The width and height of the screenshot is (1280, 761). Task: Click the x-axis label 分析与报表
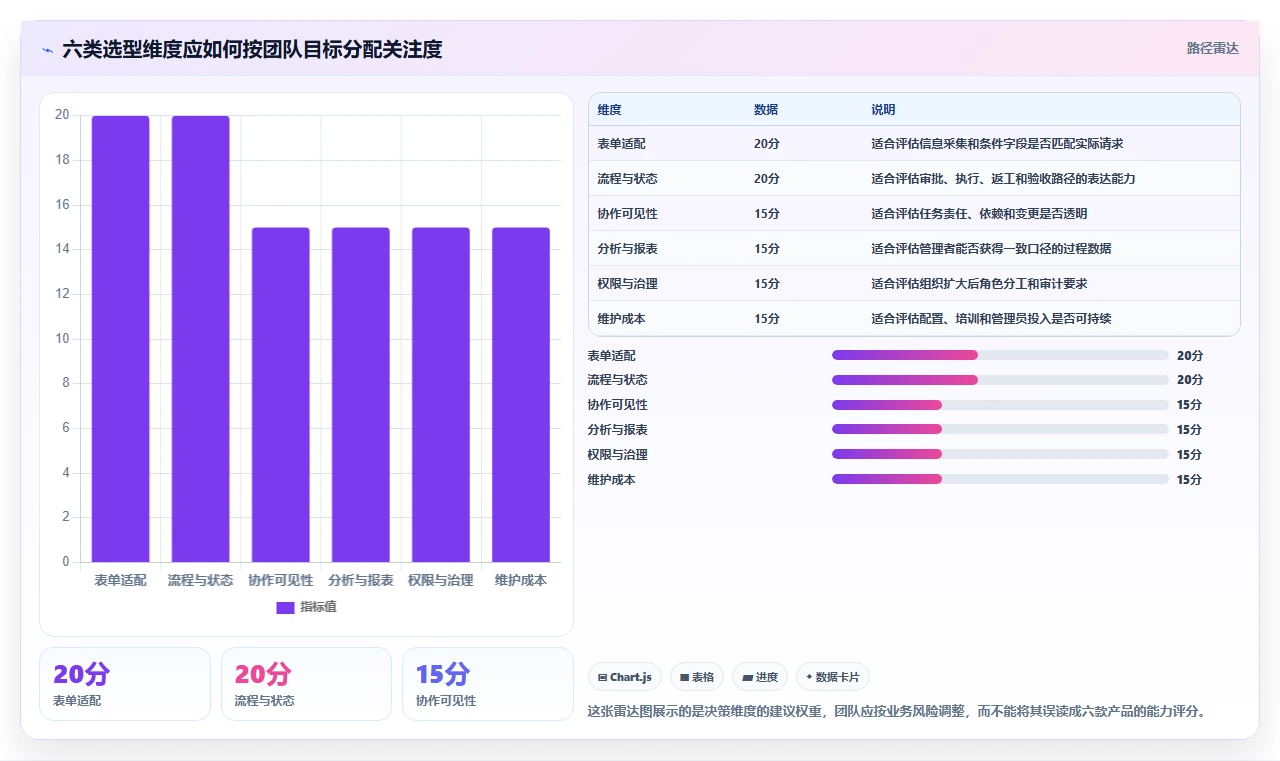tap(361, 580)
